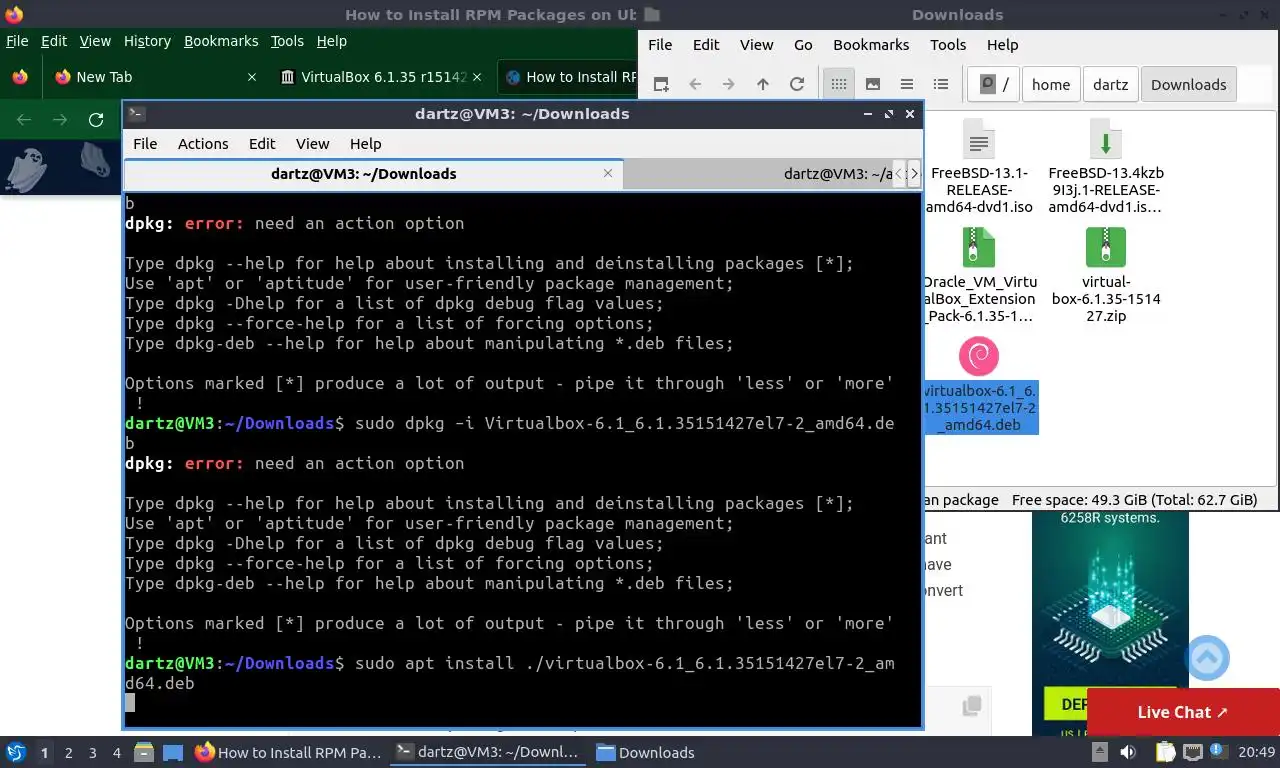
Task: Reload folder in file manager
Action: point(797,84)
